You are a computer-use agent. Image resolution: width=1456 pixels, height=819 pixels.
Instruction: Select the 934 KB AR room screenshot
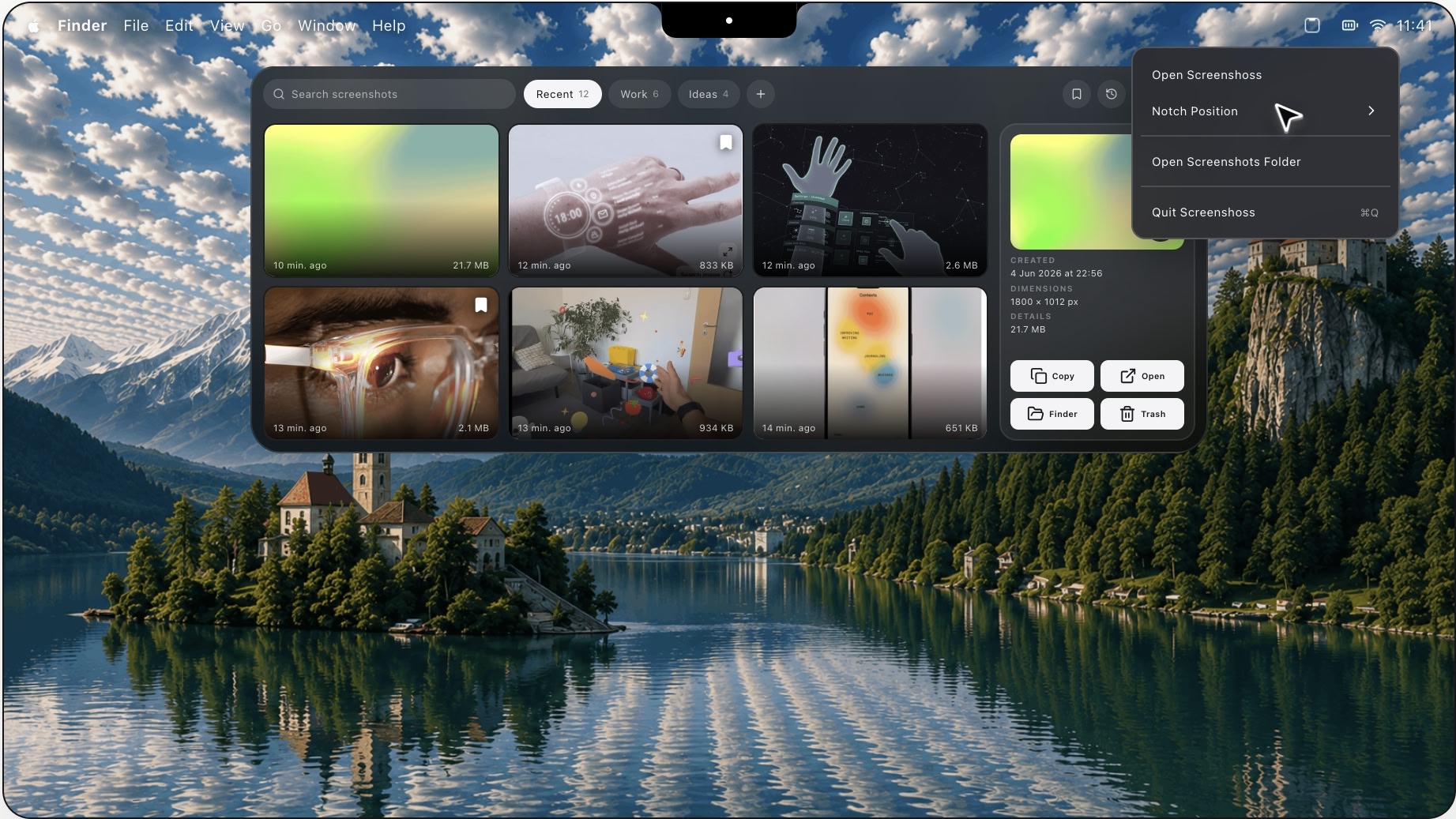point(626,363)
